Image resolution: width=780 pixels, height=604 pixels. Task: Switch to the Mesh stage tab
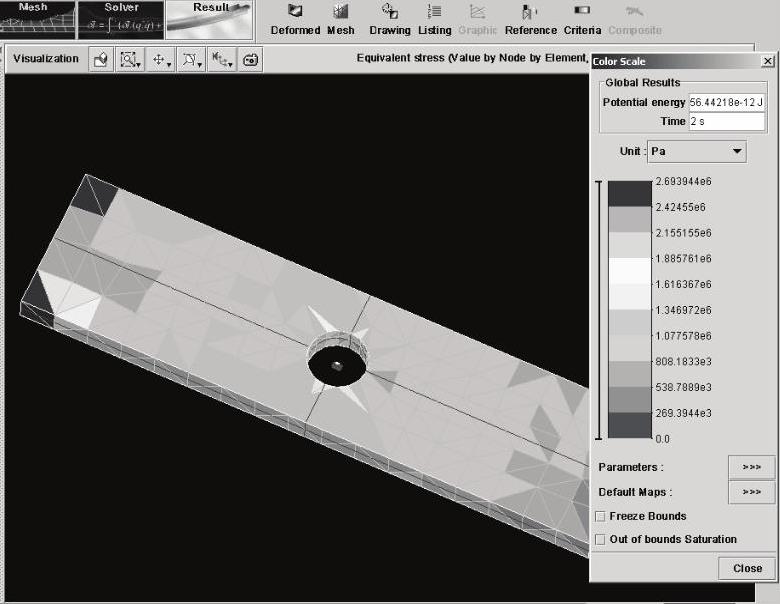[37, 19]
